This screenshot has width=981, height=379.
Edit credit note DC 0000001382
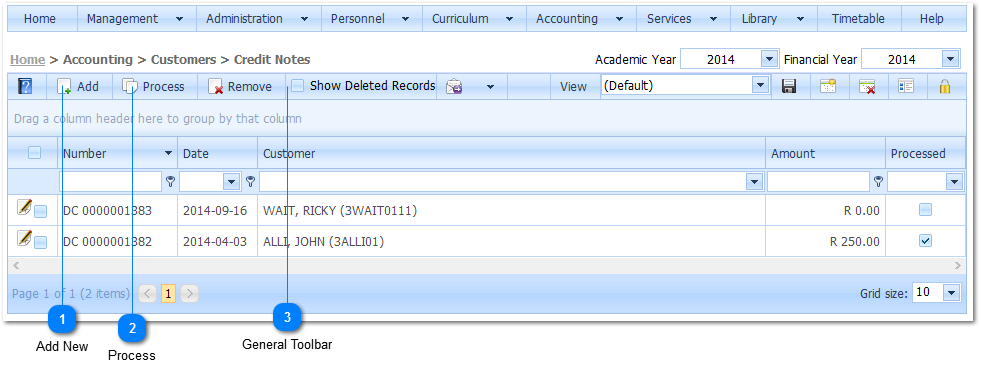coord(24,238)
